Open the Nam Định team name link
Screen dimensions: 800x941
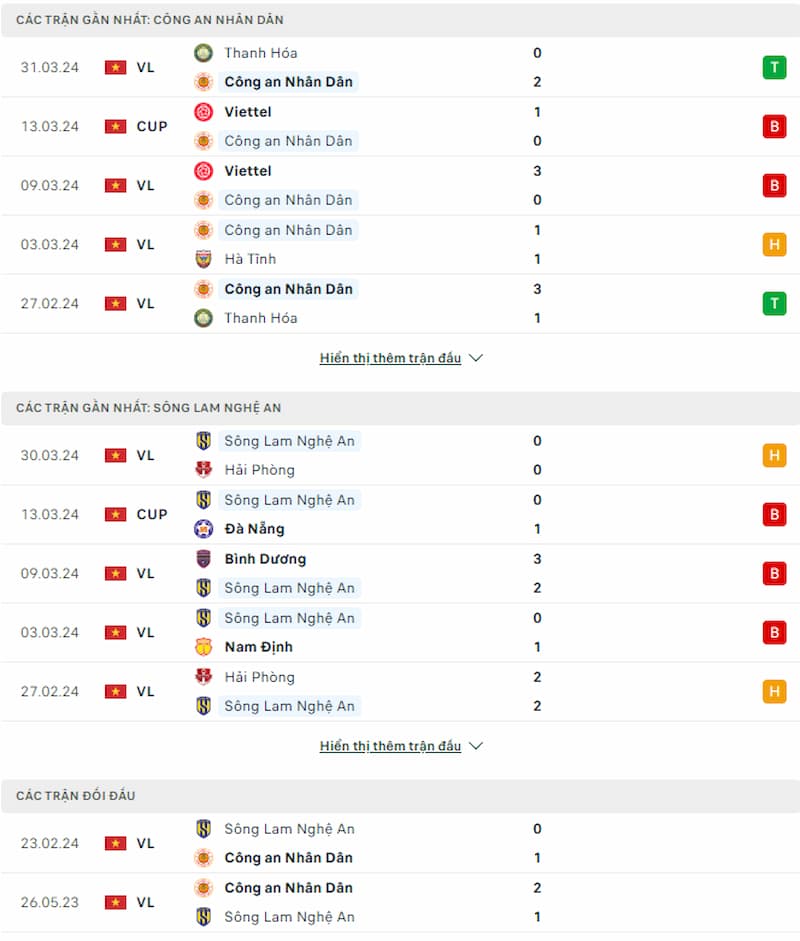(x=259, y=647)
